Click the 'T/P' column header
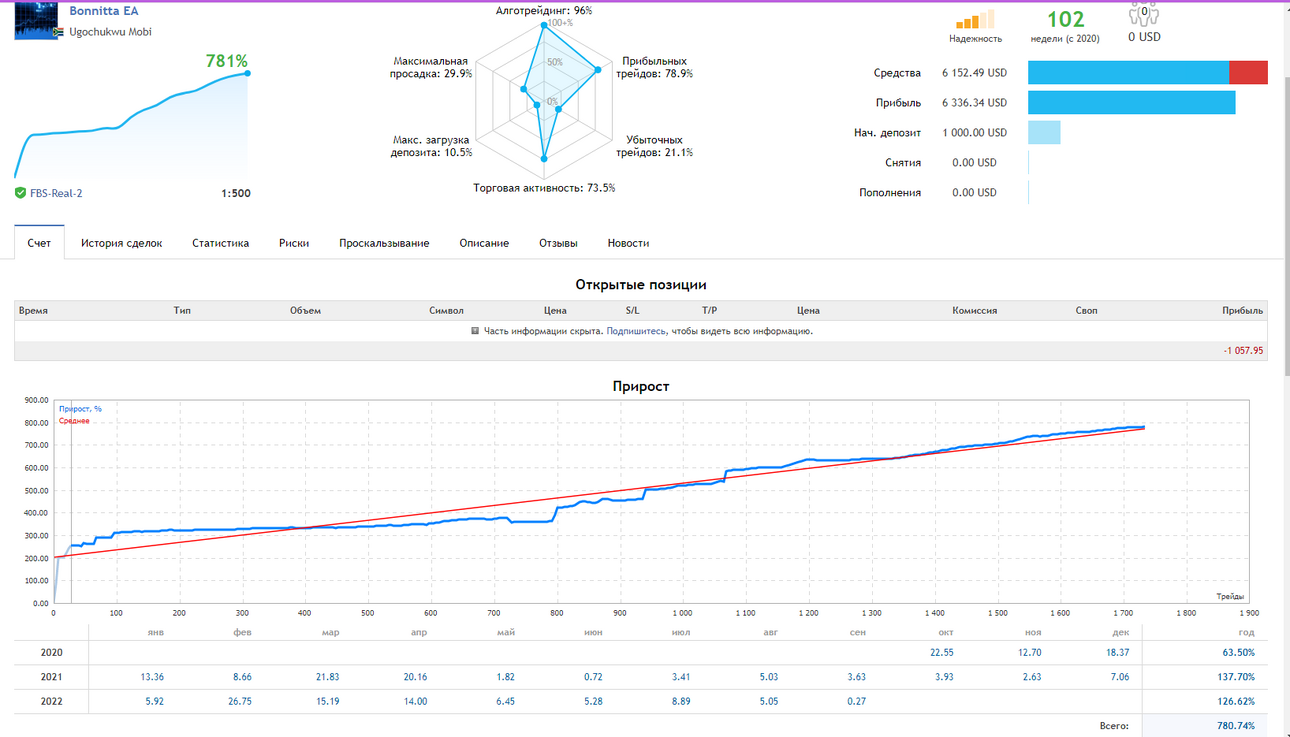This screenshot has height=737, width=1290. tap(709, 310)
